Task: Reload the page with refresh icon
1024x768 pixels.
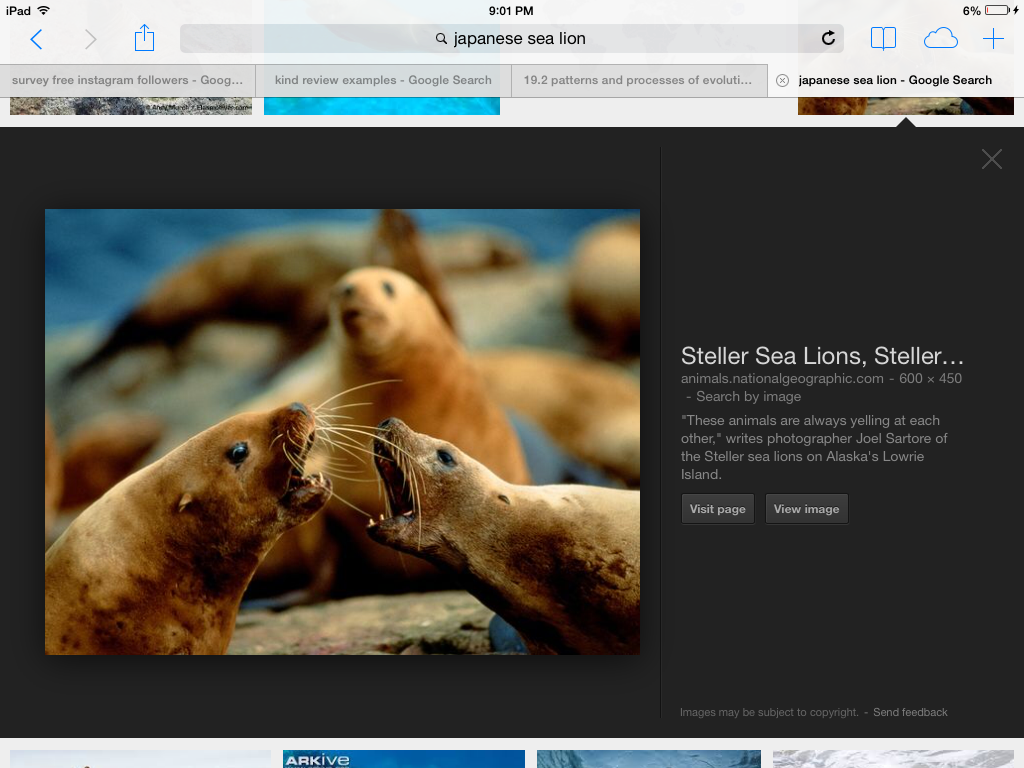Action: 828,39
